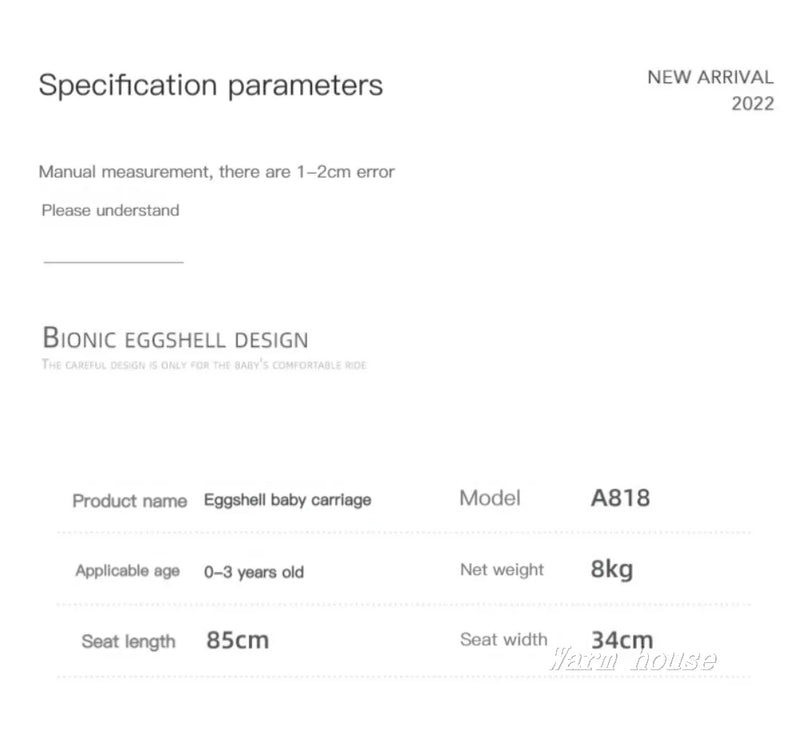Click the 'Please understand' text
The height and width of the screenshot is (735, 800).
110,210
